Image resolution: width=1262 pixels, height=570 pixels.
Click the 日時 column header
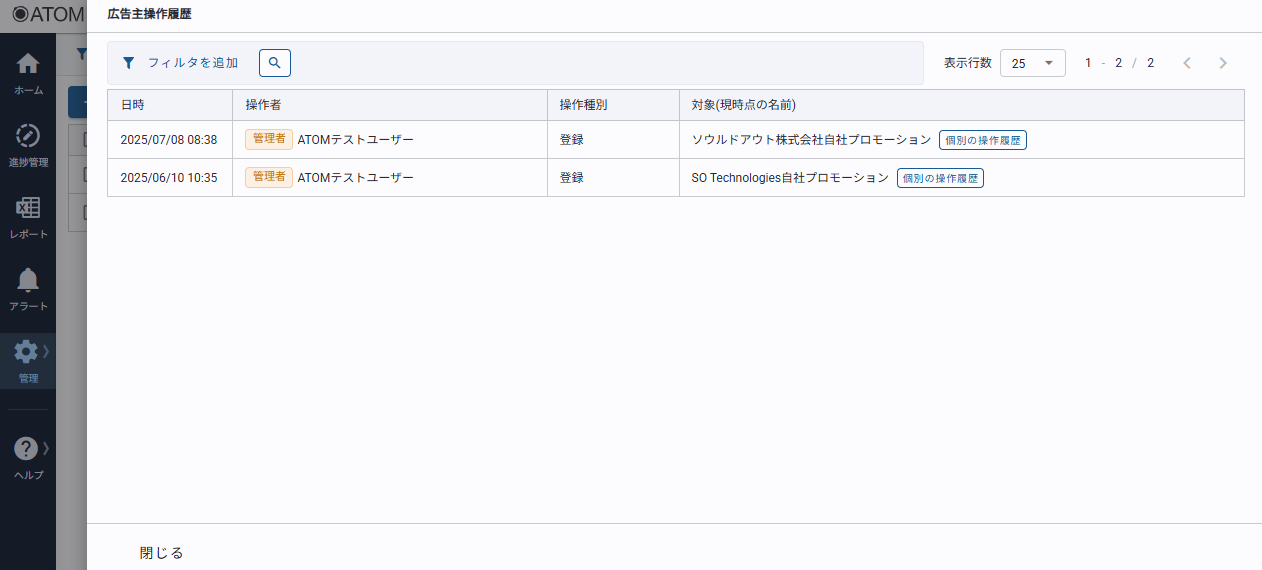click(133, 105)
